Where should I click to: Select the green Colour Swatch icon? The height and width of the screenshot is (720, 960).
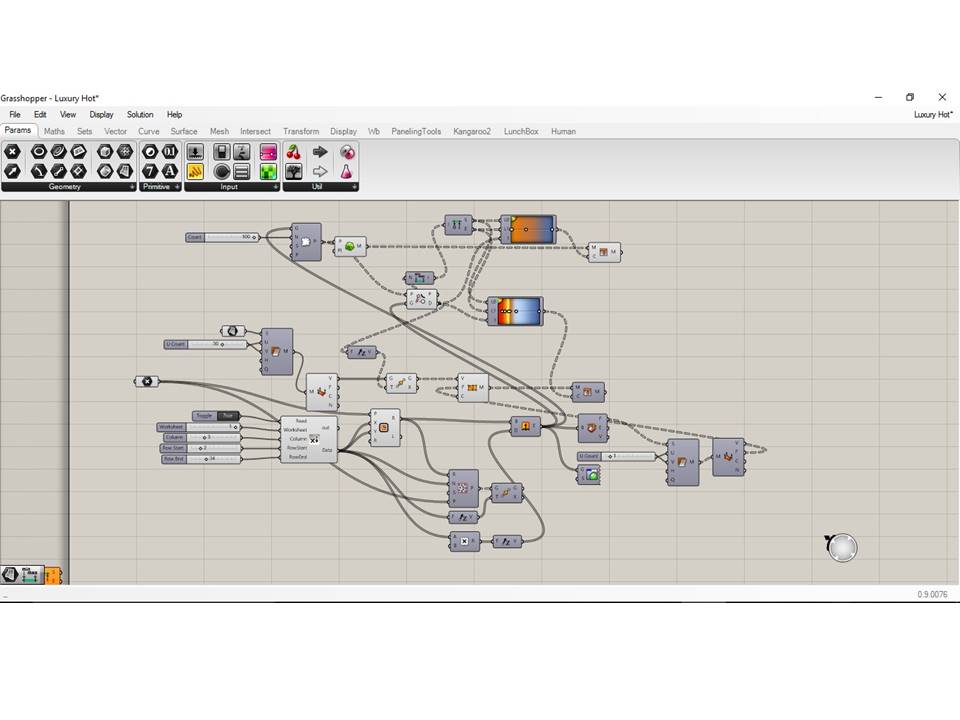[x=267, y=172]
